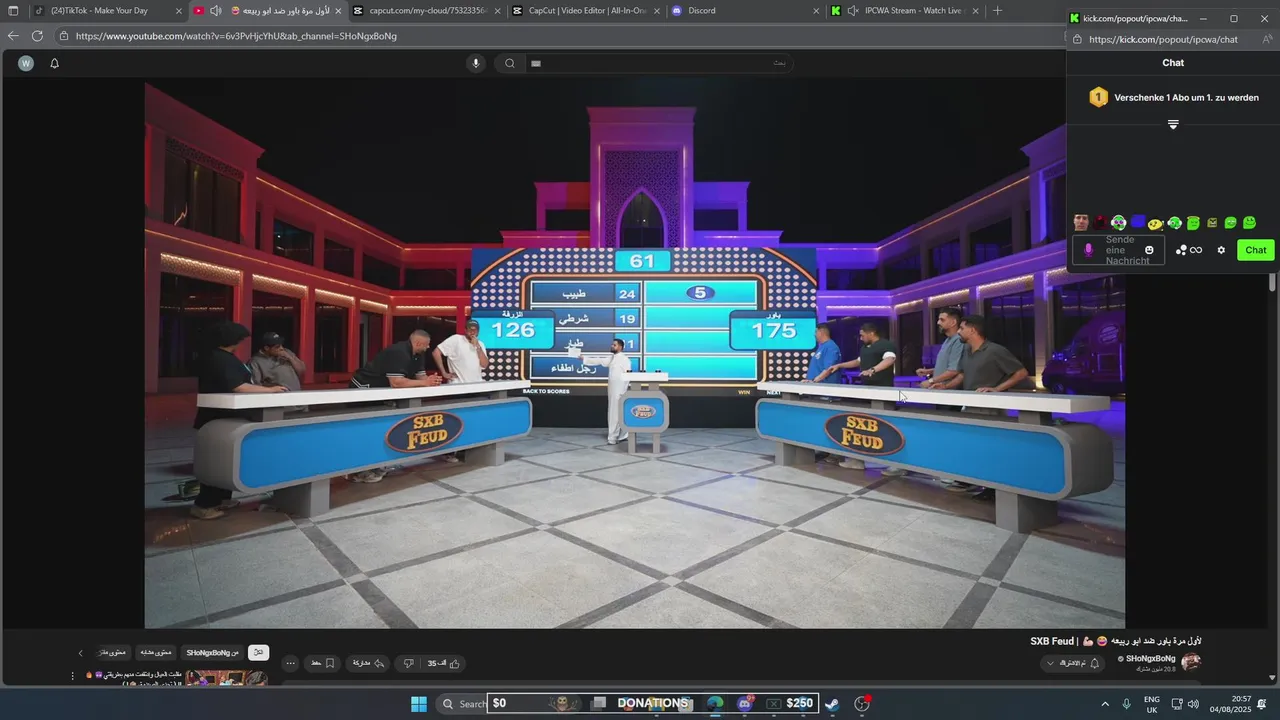Image resolution: width=1280 pixels, height=720 pixels.
Task: Collapse the Kick chat leaderboard arrow
Action: coord(1173,125)
